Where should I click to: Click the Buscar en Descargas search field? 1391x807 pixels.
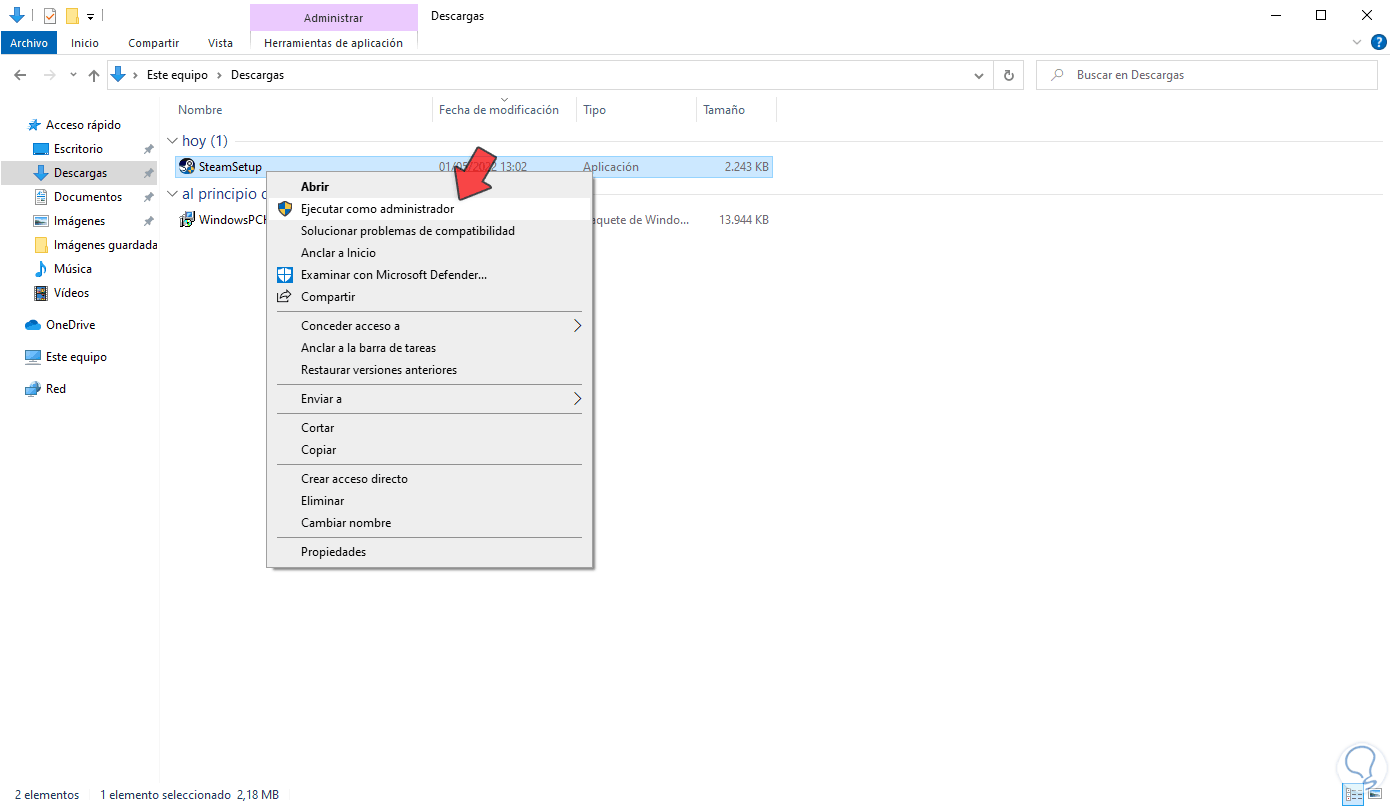(x=1206, y=75)
